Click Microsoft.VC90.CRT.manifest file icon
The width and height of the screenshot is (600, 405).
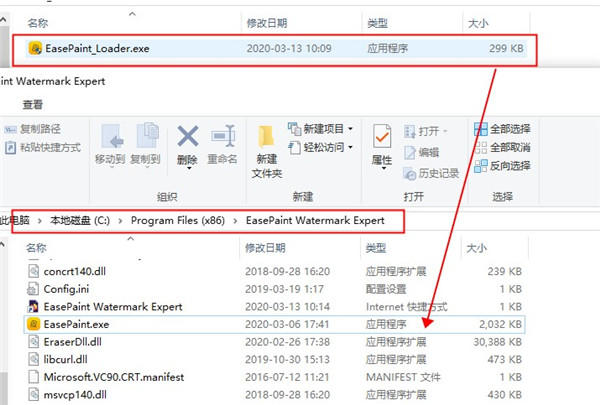coord(34,377)
